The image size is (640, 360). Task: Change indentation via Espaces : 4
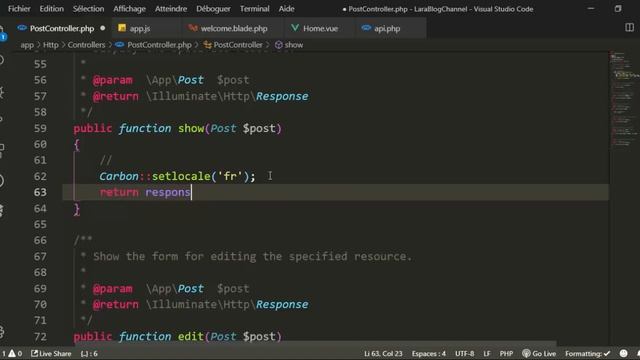pos(429,353)
